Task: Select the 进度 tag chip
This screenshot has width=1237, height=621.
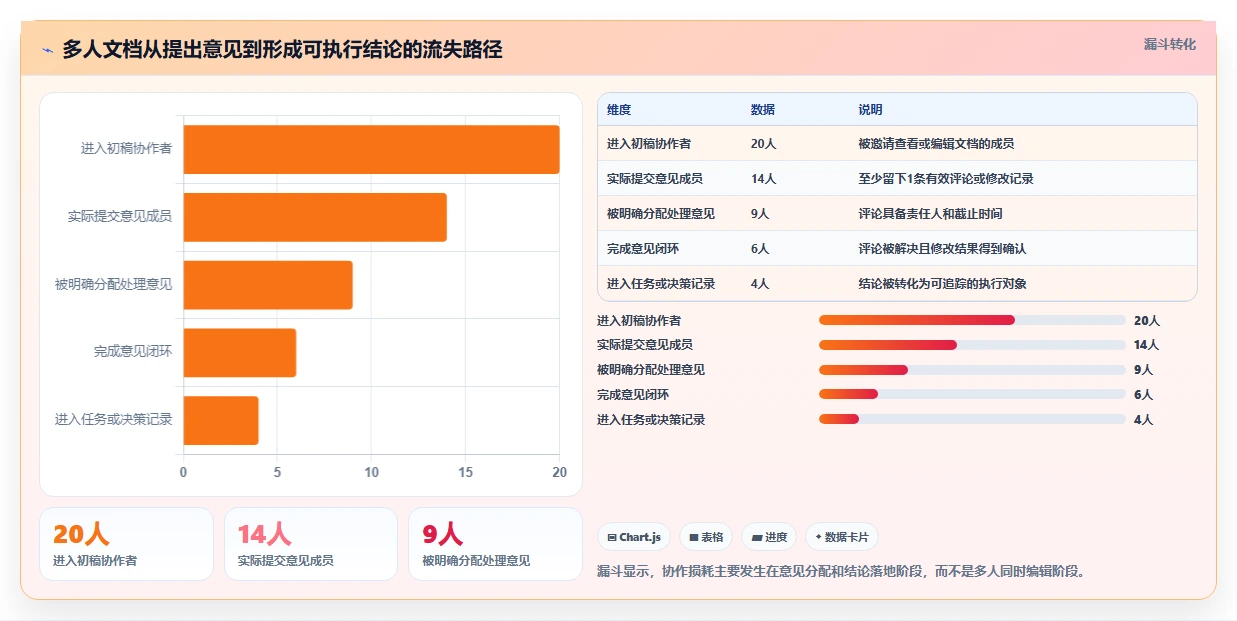Action: (x=769, y=537)
